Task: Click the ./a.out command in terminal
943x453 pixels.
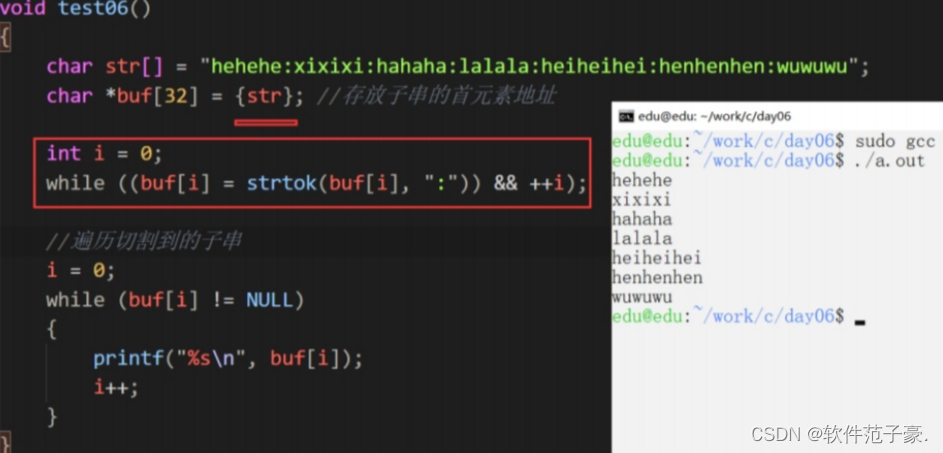Action: tap(889, 161)
